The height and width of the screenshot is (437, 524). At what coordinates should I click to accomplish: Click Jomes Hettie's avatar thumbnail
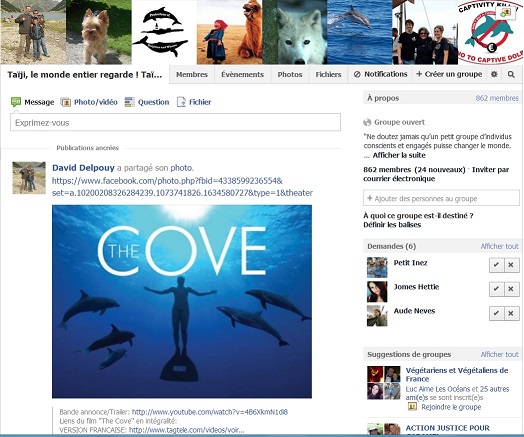point(377,291)
